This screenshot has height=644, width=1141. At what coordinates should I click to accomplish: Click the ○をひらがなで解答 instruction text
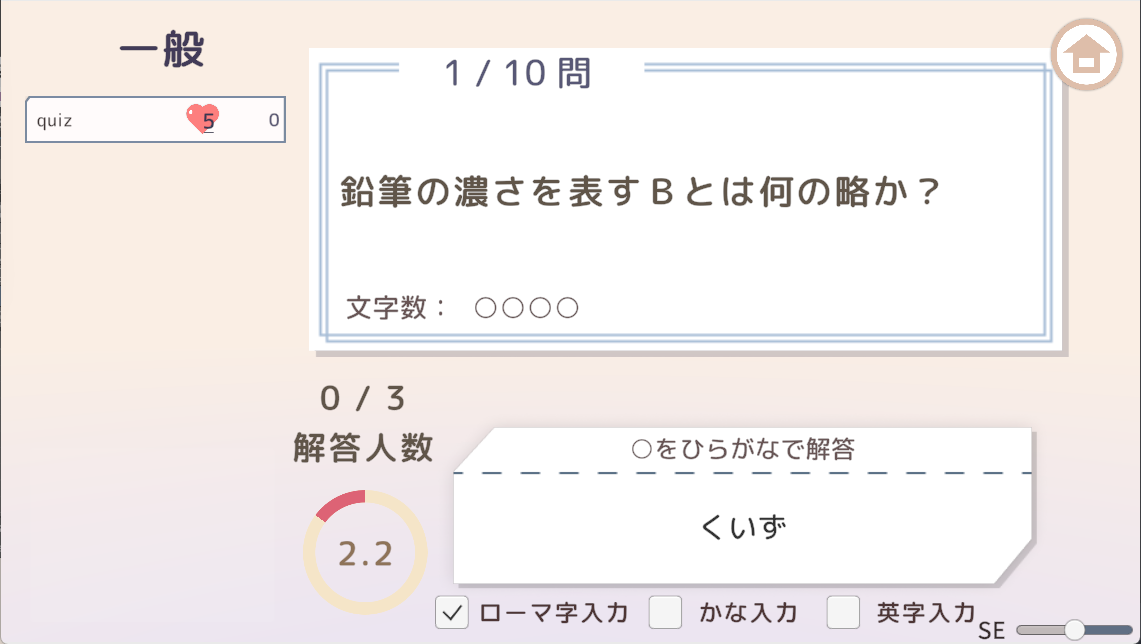click(x=743, y=450)
